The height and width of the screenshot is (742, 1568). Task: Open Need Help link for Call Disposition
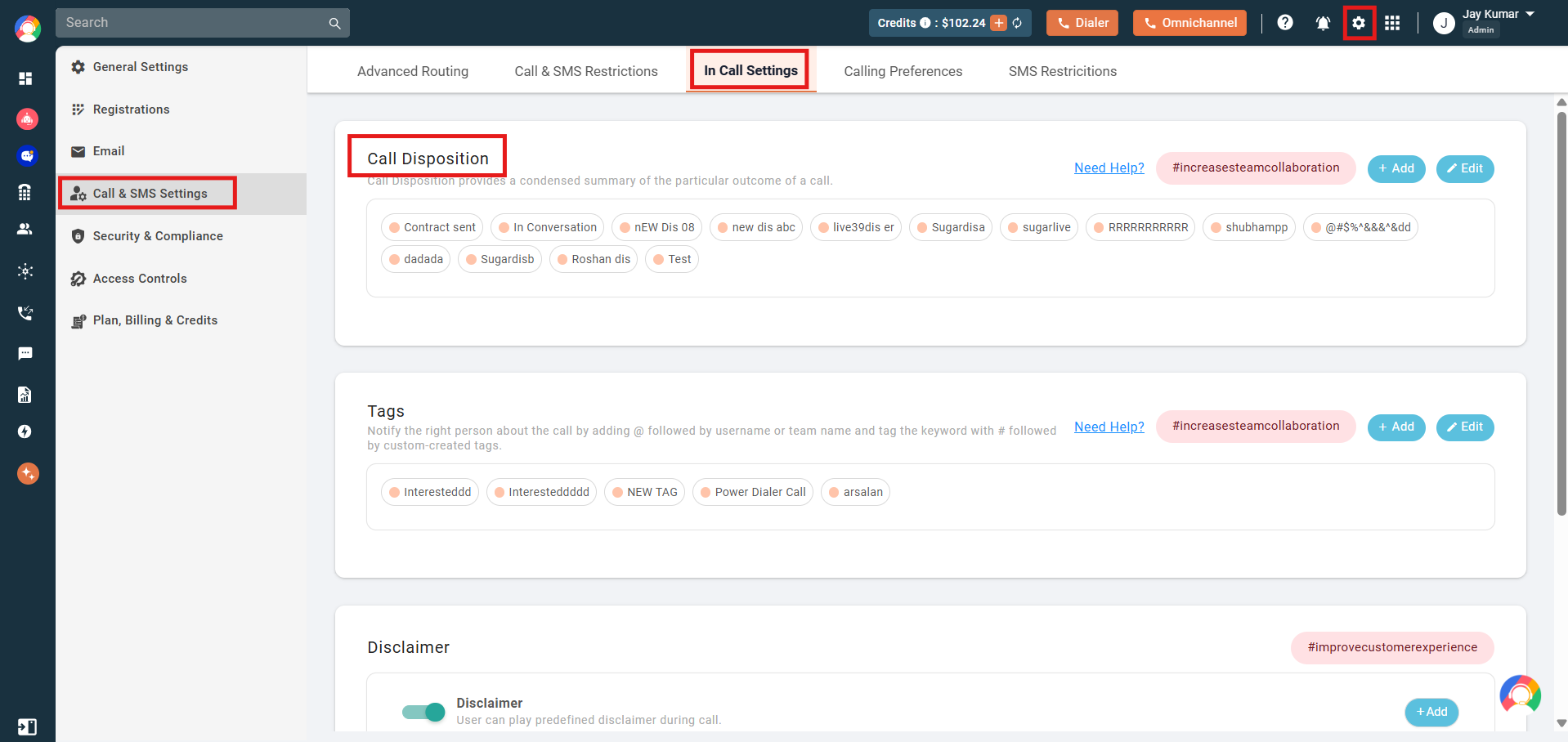point(1109,168)
